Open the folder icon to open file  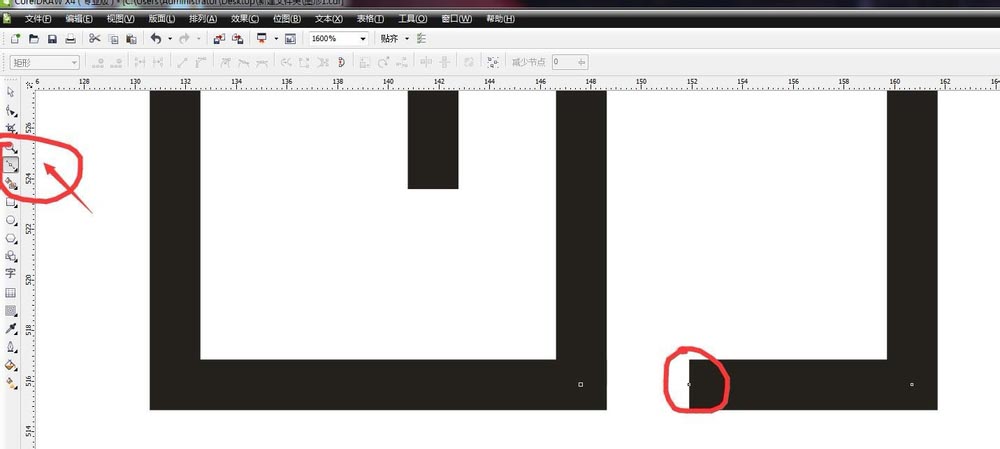click(x=34, y=39)
